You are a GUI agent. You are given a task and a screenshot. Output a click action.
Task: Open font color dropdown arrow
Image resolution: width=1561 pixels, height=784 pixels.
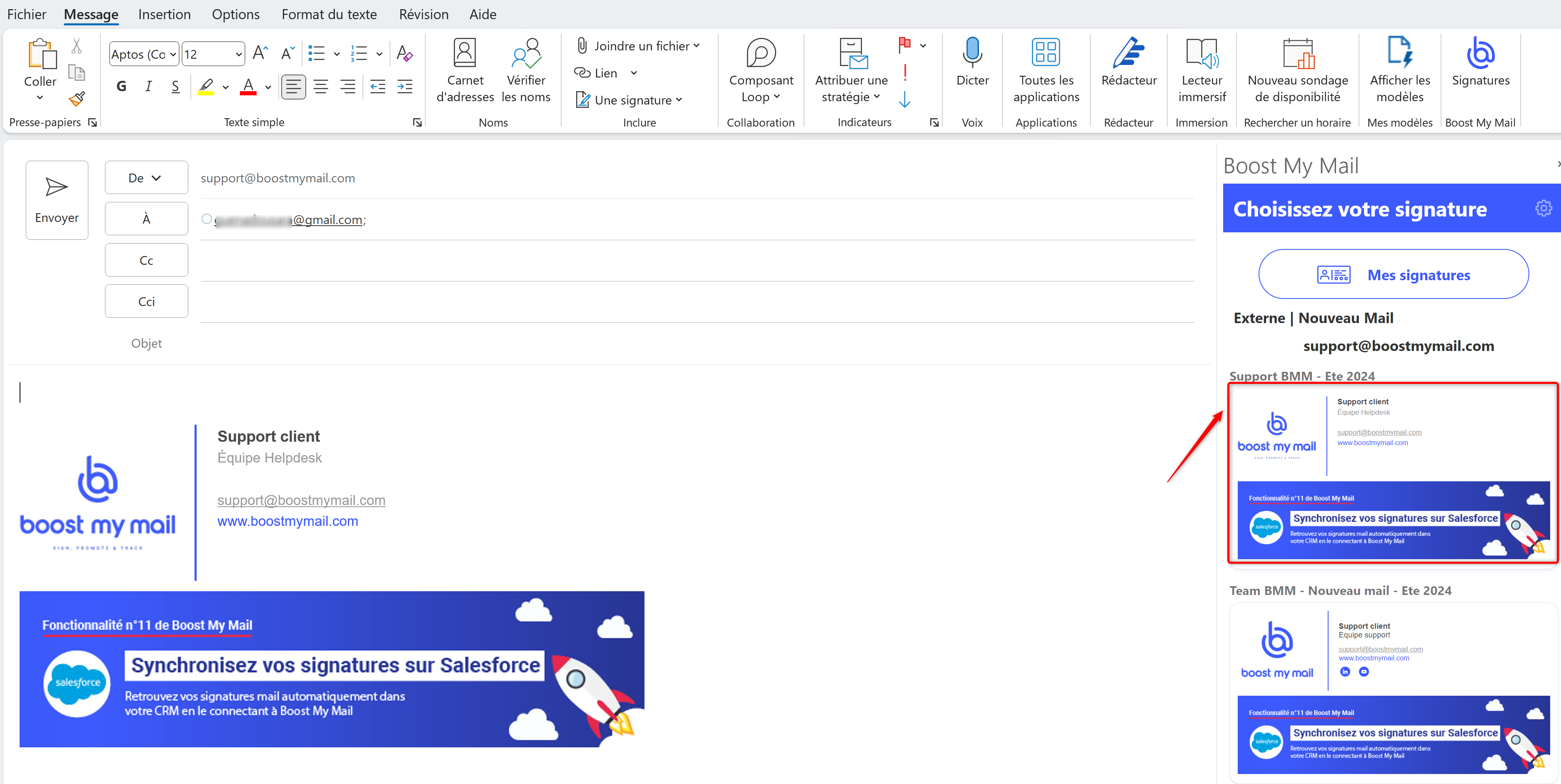pos(268,87)
